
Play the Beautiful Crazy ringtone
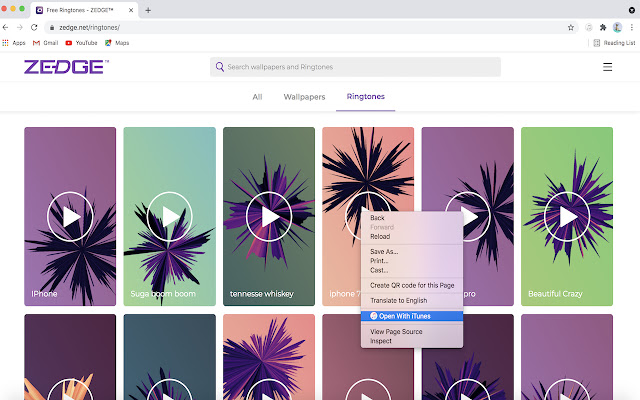pos(567,215)
